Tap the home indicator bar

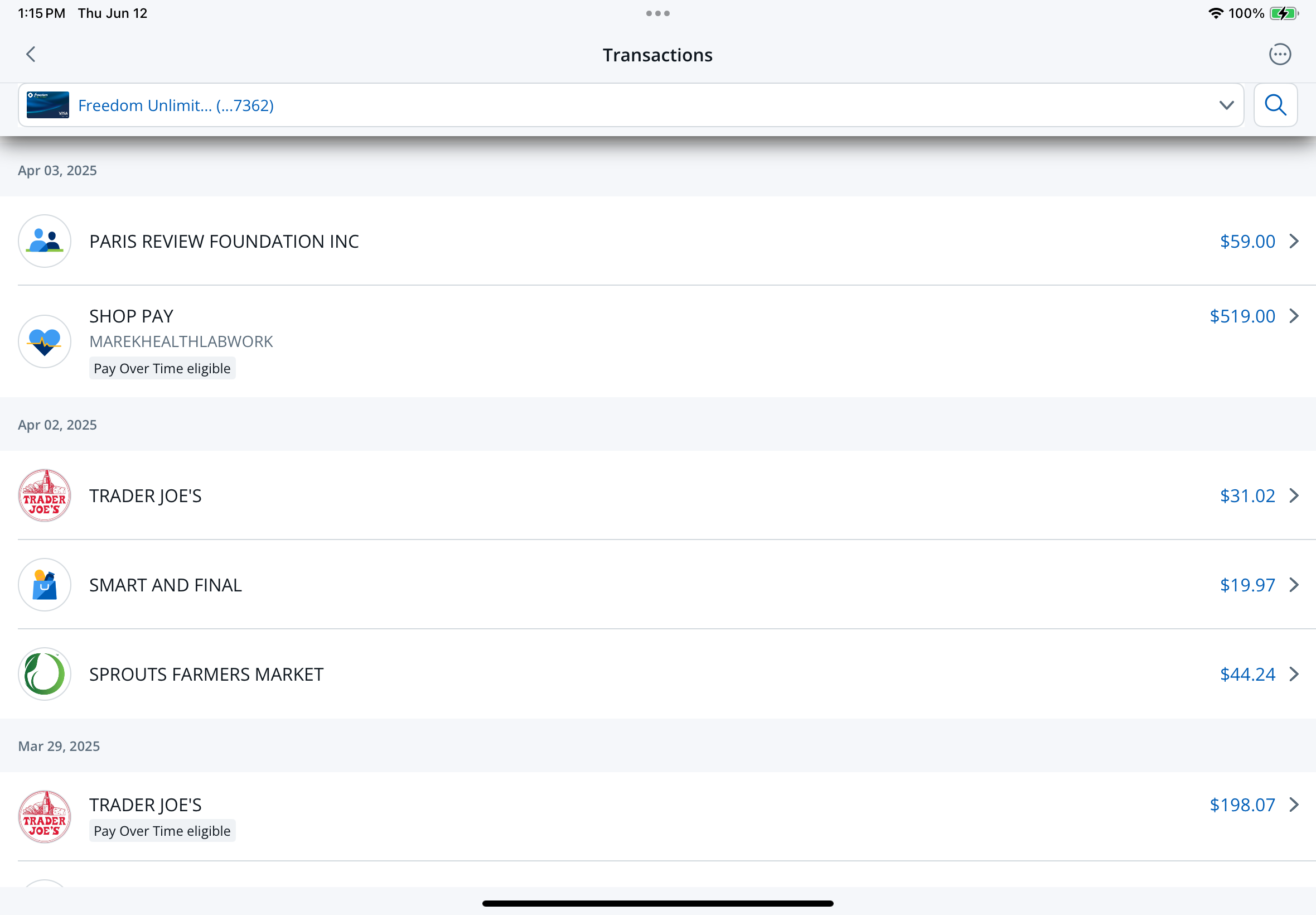(657, 903)
